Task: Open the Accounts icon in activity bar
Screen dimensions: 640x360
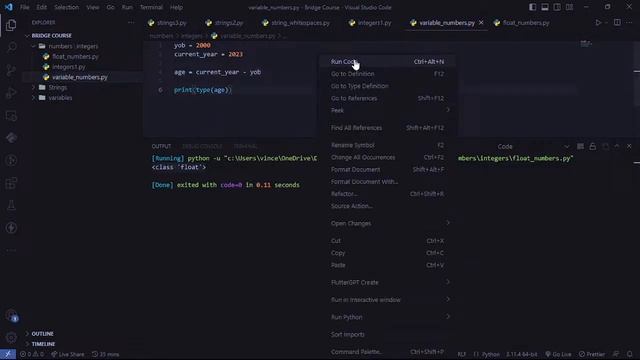Action: (x=11, y=315)
